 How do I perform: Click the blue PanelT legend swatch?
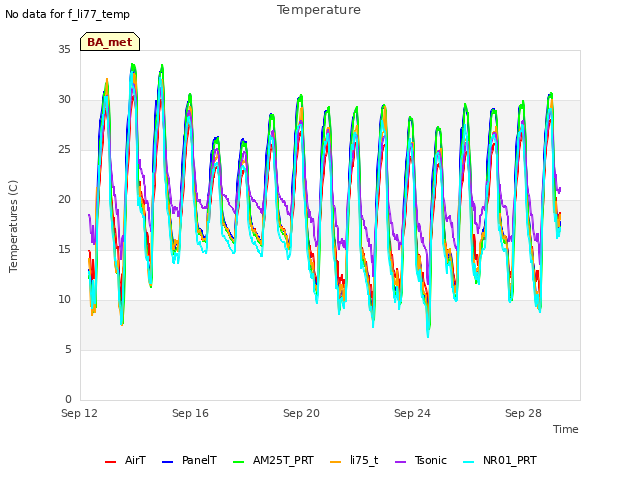tap(168, 462)
